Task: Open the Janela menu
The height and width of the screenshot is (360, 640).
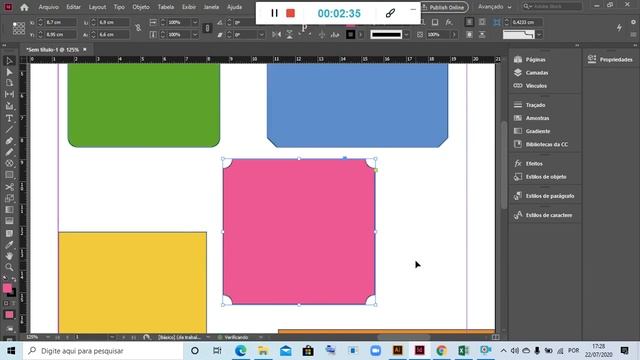Action: click(211, 7)
